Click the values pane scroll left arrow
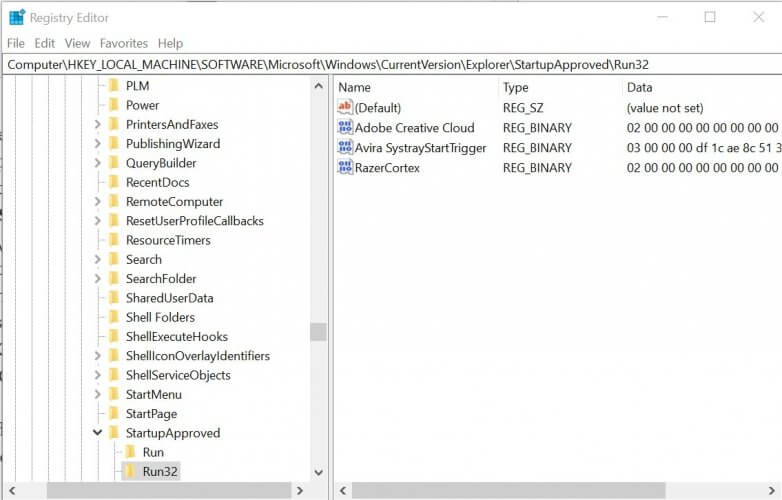The image size is (782, 500). [343, 491]
